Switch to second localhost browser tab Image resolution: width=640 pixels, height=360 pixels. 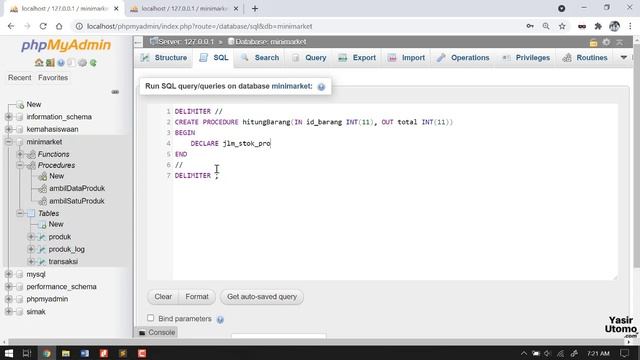tap(184, 9)
